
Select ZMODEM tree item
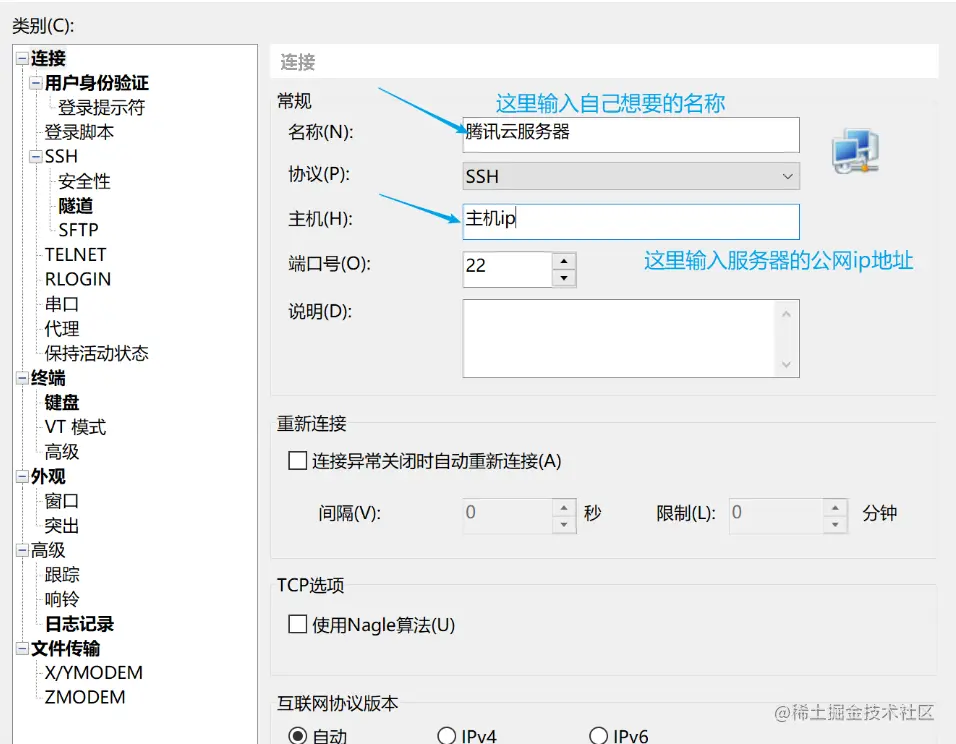(85, 697)
